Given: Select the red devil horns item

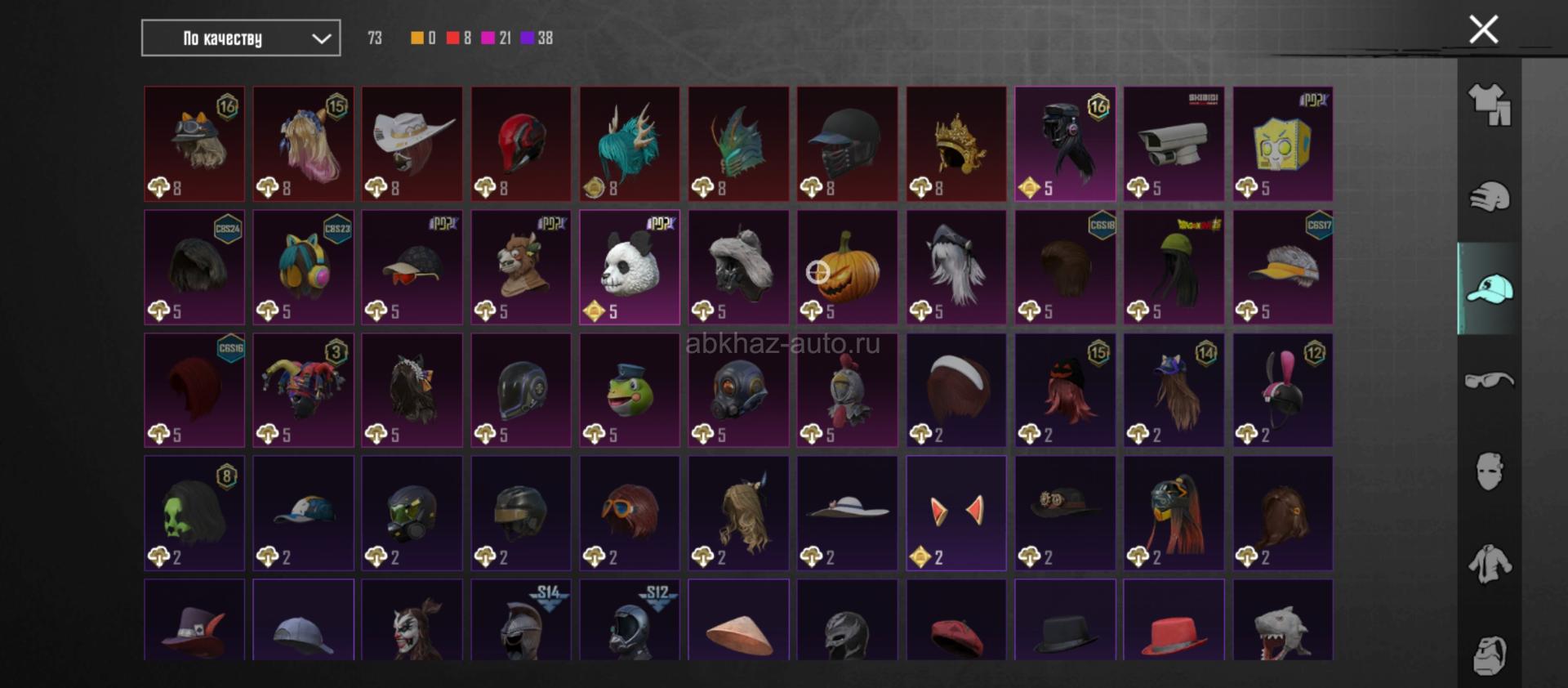Looking at the screenshot, I should coord(956,513).
